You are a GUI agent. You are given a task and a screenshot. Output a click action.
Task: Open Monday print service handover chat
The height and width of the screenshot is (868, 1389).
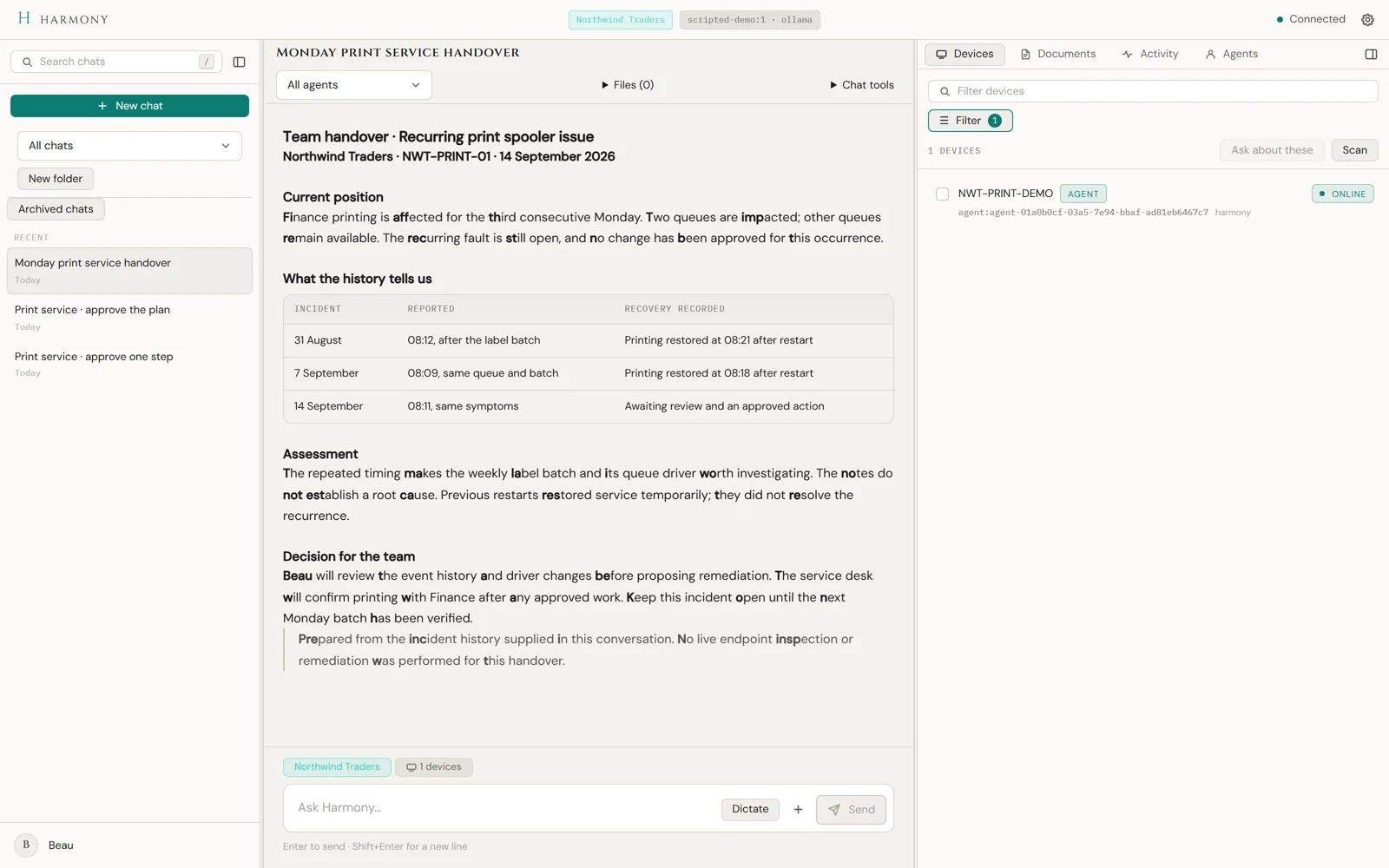129,271
